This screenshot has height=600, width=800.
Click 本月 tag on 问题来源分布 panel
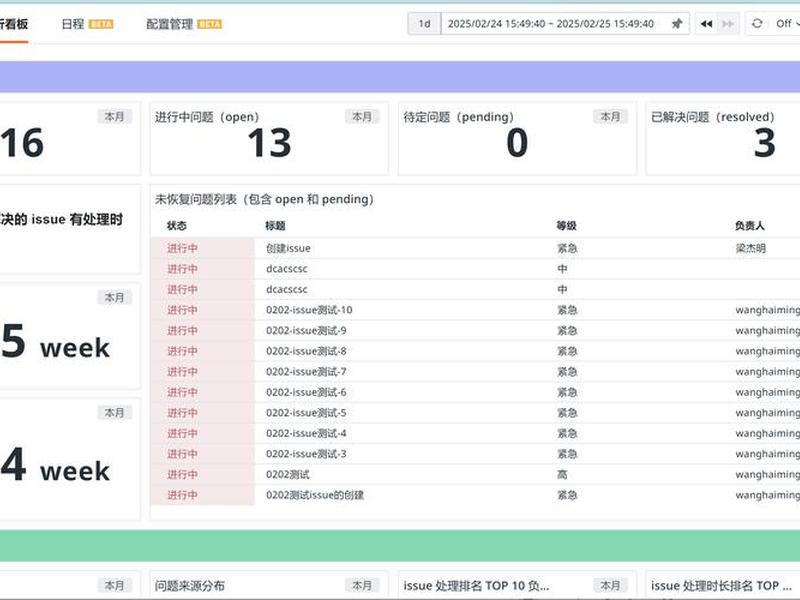362,586
